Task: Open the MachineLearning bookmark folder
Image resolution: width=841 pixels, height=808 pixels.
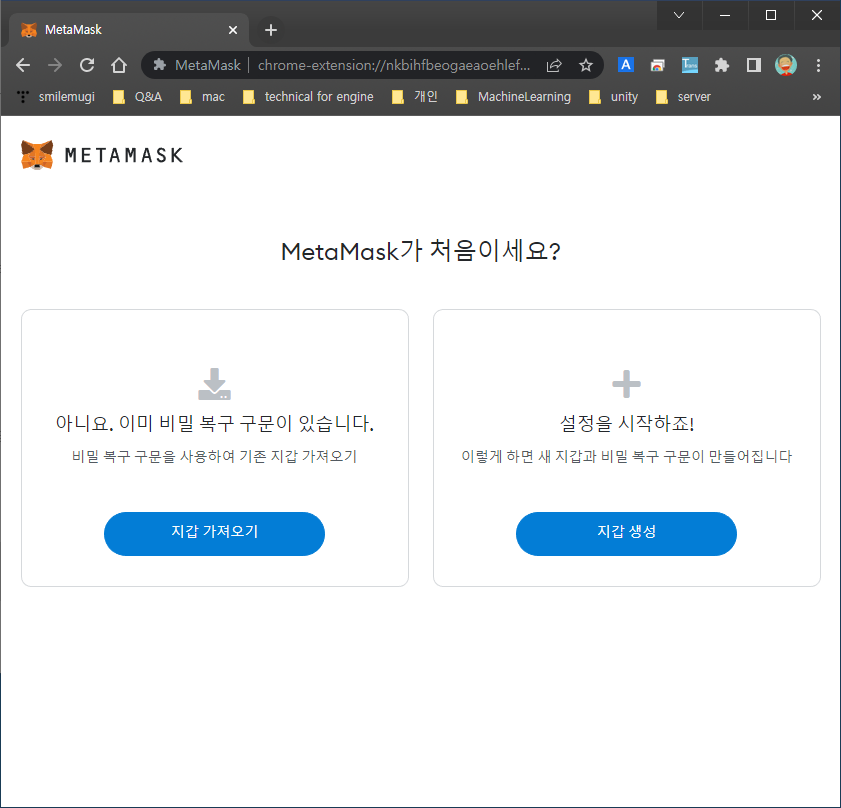Action: click(513, 97)
